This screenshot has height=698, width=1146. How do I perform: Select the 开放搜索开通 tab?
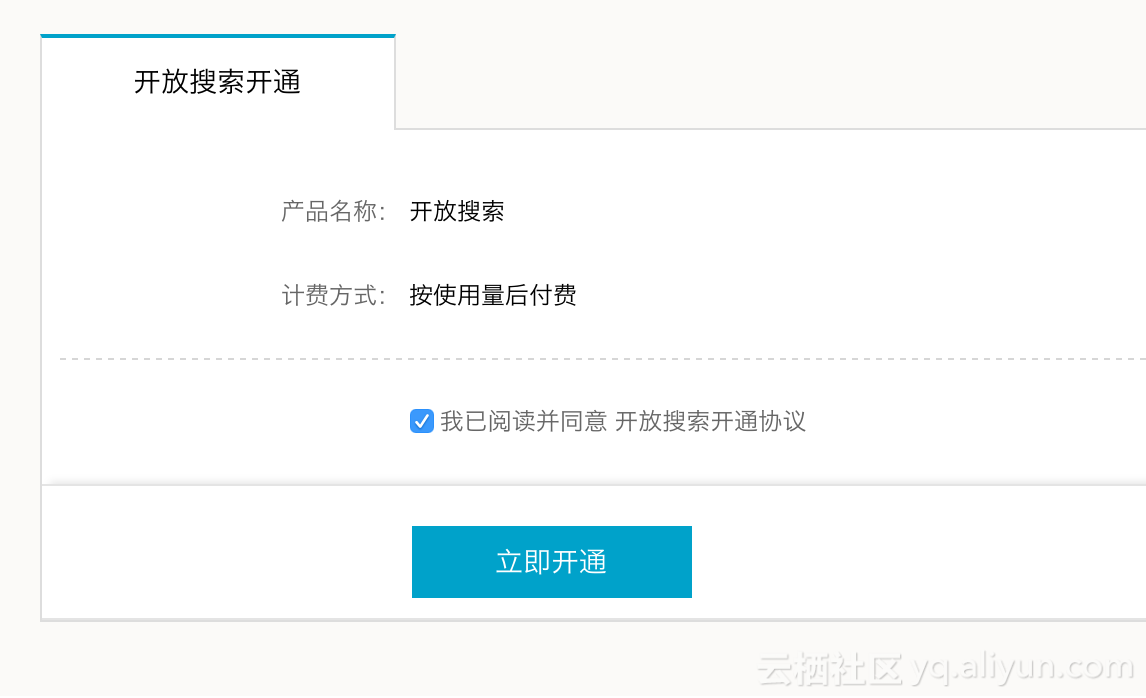point(217,82)
